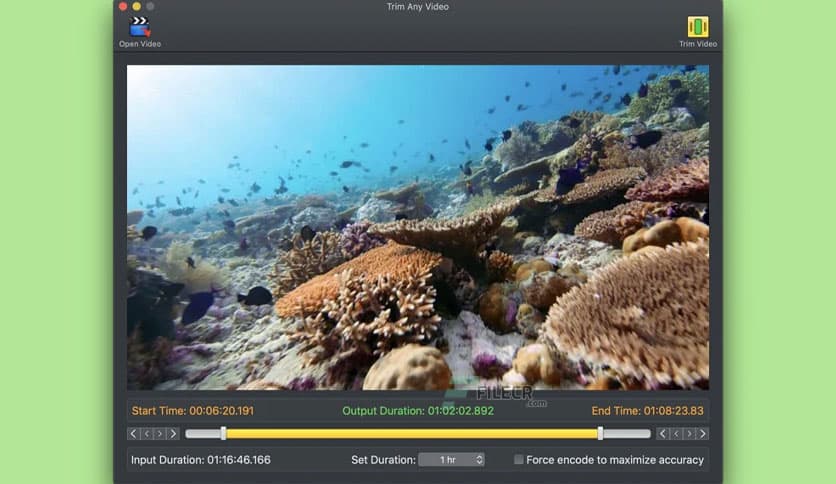Step start time forward with large right arrow
Viewport: 836px width, 484px height.
click(x=173, y=434)
